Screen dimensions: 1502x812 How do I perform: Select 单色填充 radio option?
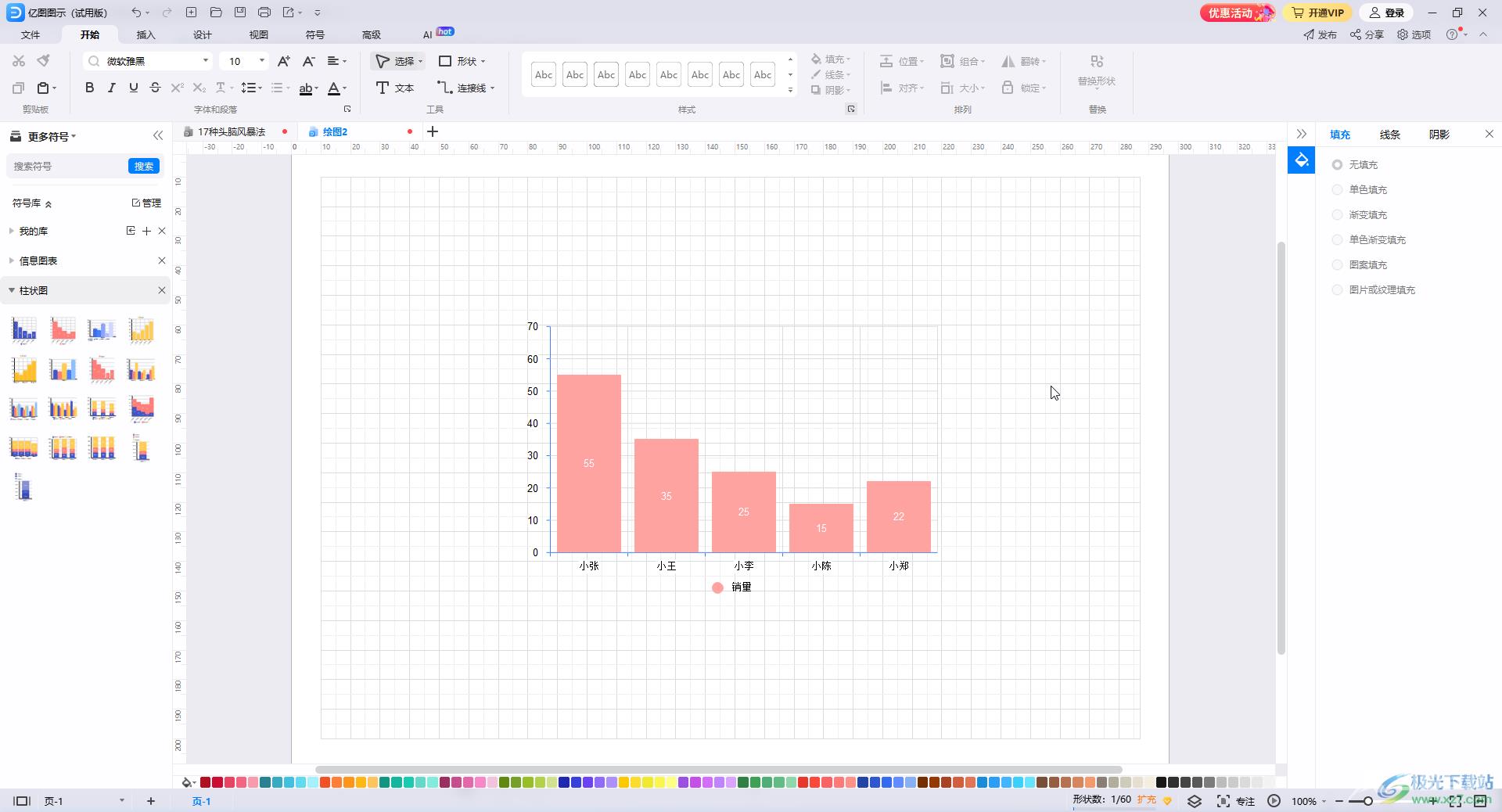(x=1337, y=189)
